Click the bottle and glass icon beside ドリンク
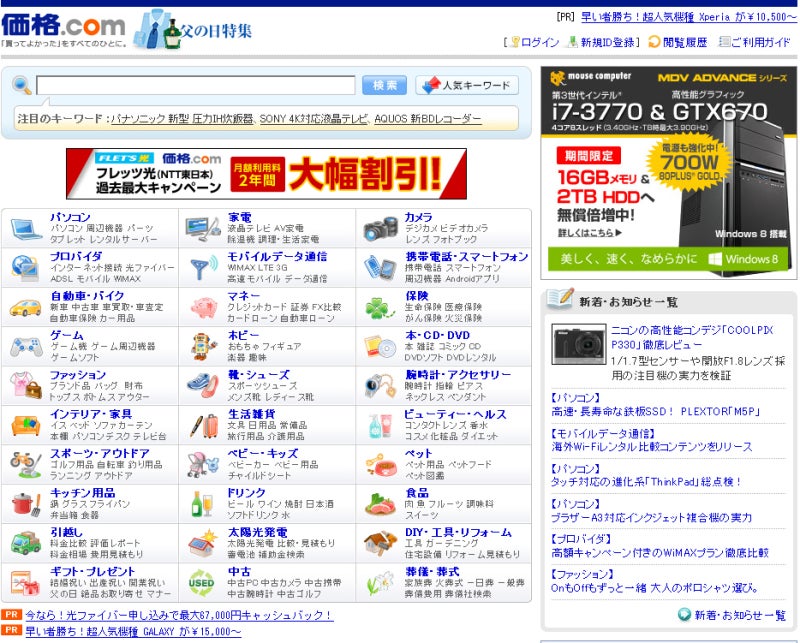Viewport: 800px width, 643px height. [x=202, y=504]
